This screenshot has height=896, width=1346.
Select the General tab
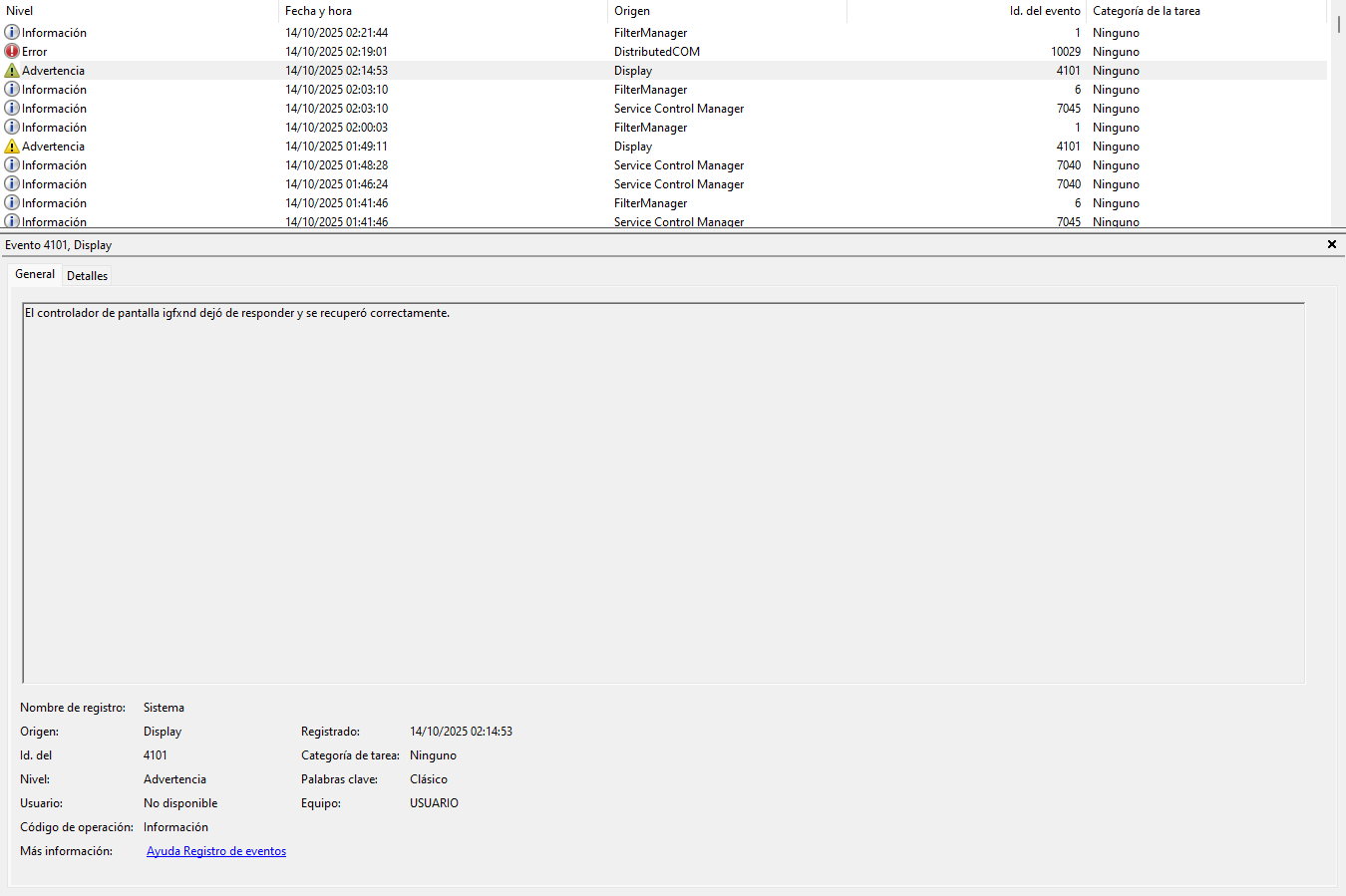(x=35, y=274)
